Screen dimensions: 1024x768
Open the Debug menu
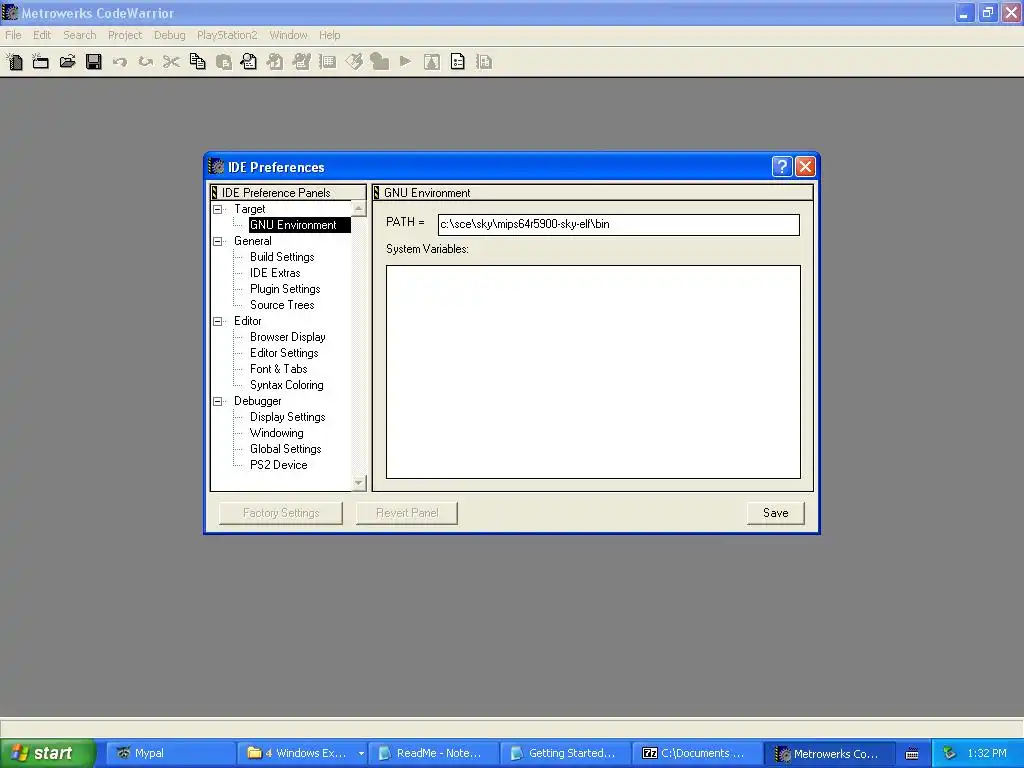click(169, 35)
